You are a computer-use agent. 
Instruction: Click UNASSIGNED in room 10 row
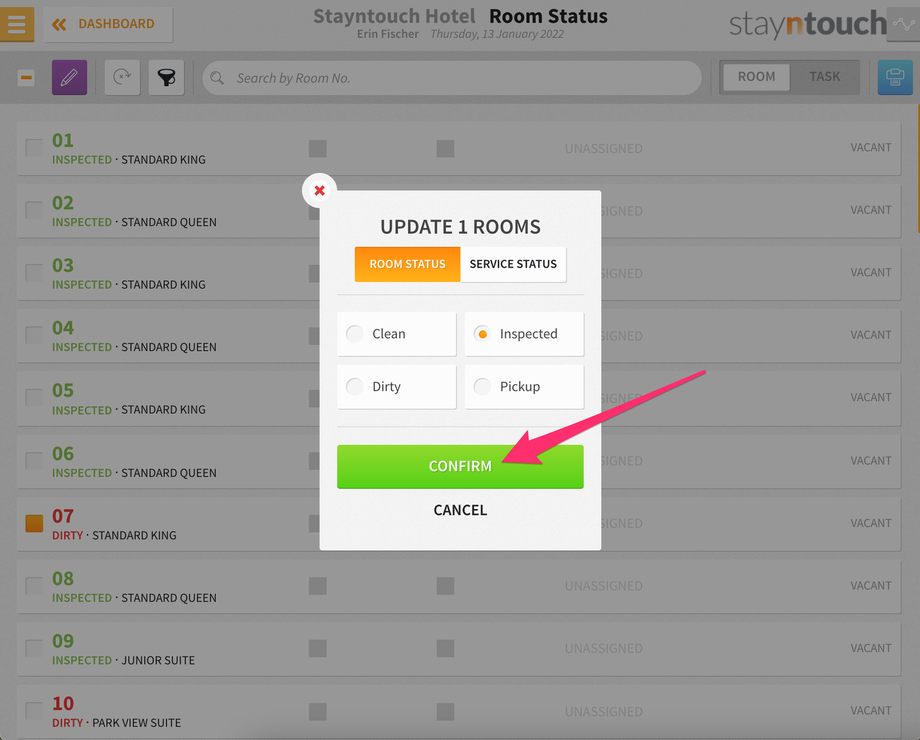coord(603,711)
